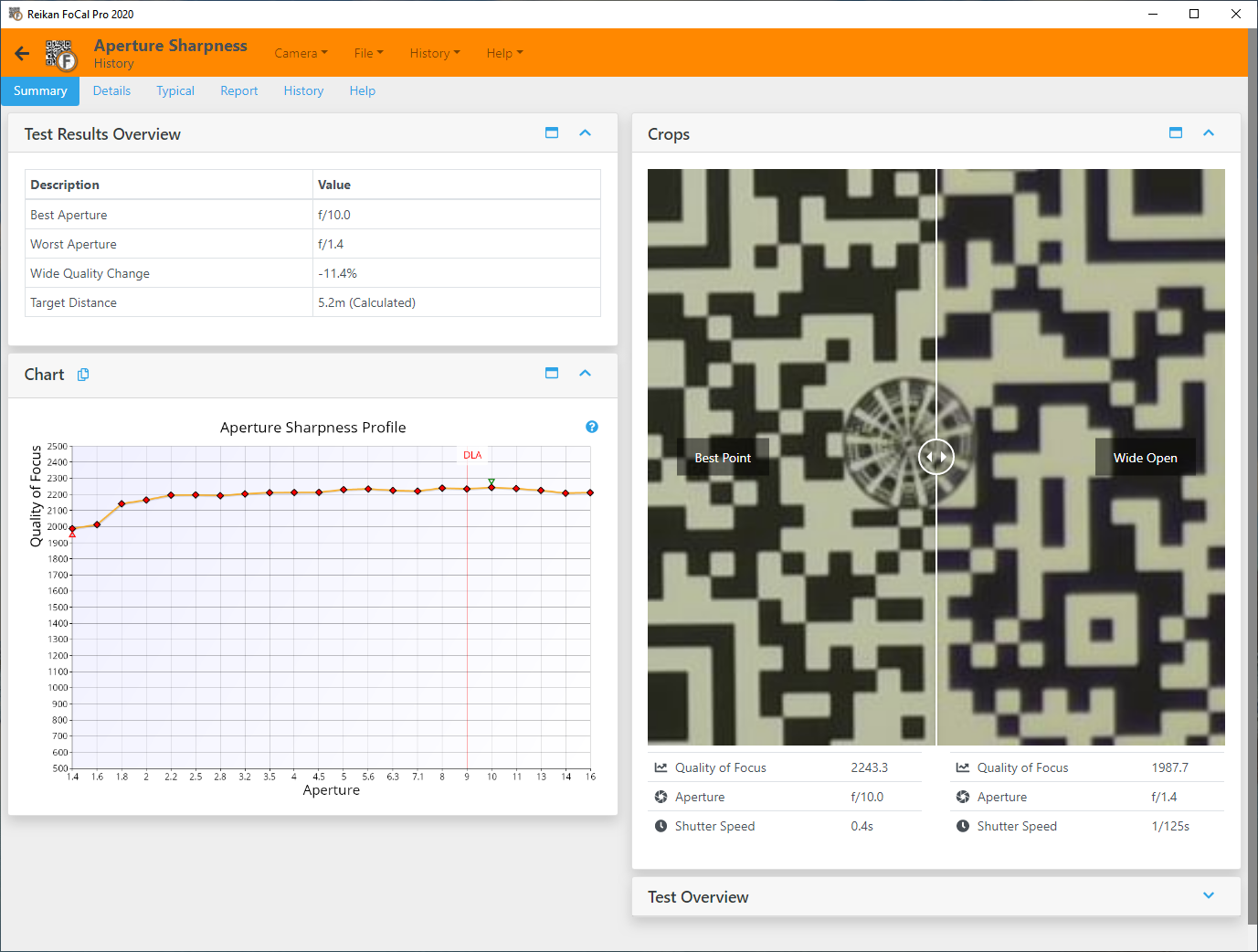
Task: Collapse the Test Results Overview panel
Action: (x=586, y=132)
